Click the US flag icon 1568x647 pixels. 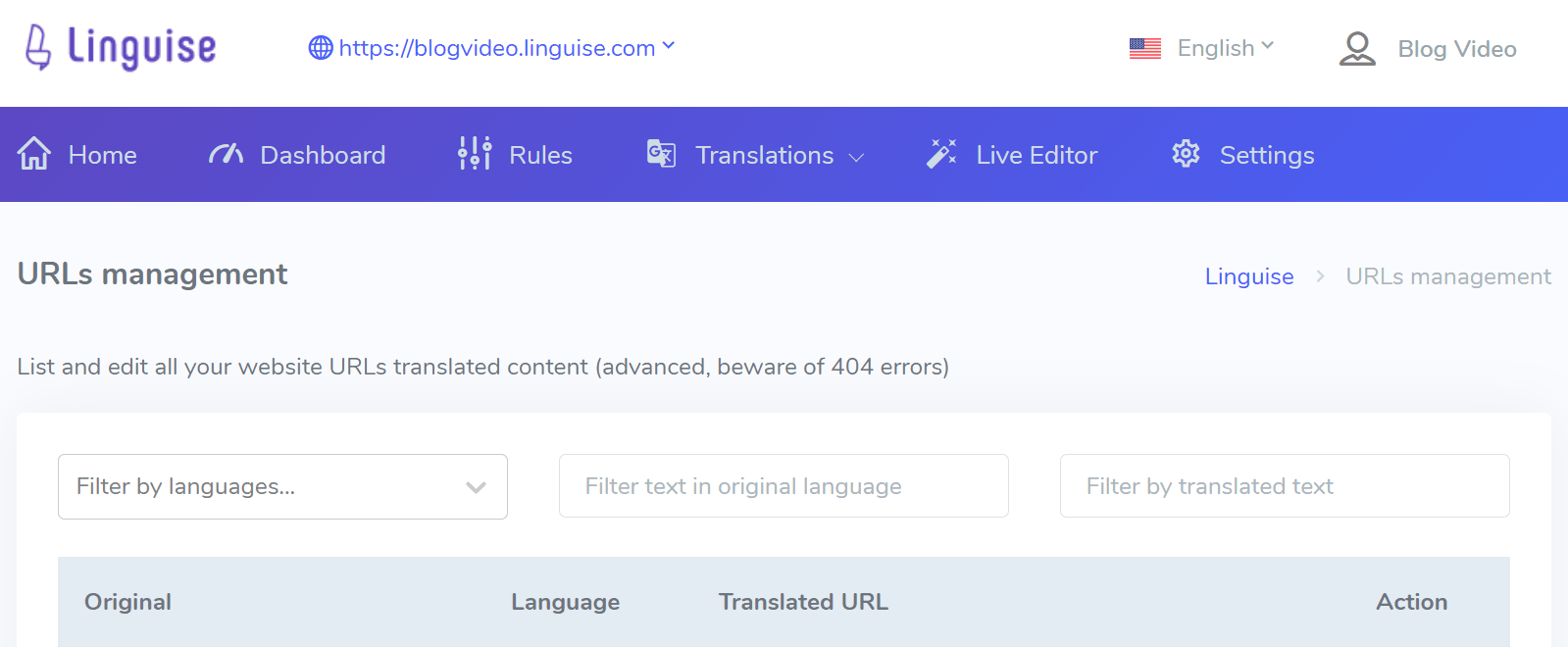[x=1145, y=48]
